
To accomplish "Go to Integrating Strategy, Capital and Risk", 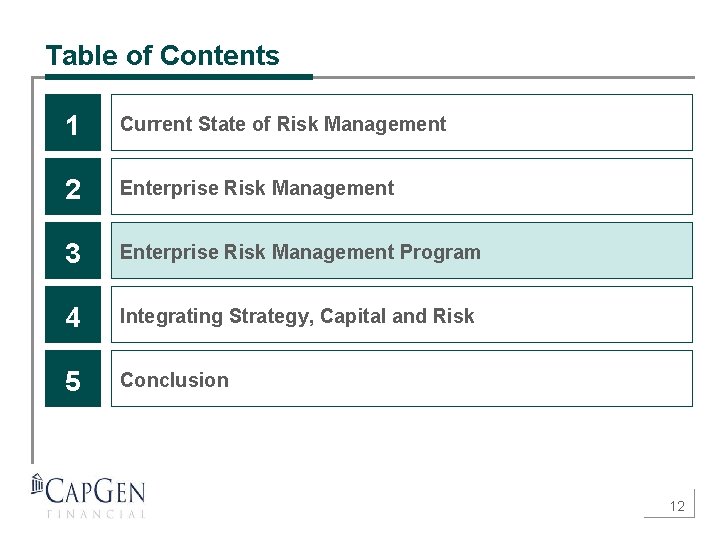I will point(297,316).
